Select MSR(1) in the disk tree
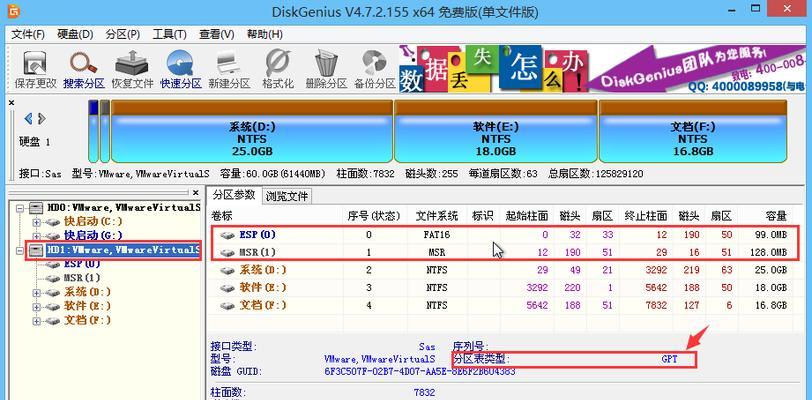The image size is (812, 400). pos(82,278)
